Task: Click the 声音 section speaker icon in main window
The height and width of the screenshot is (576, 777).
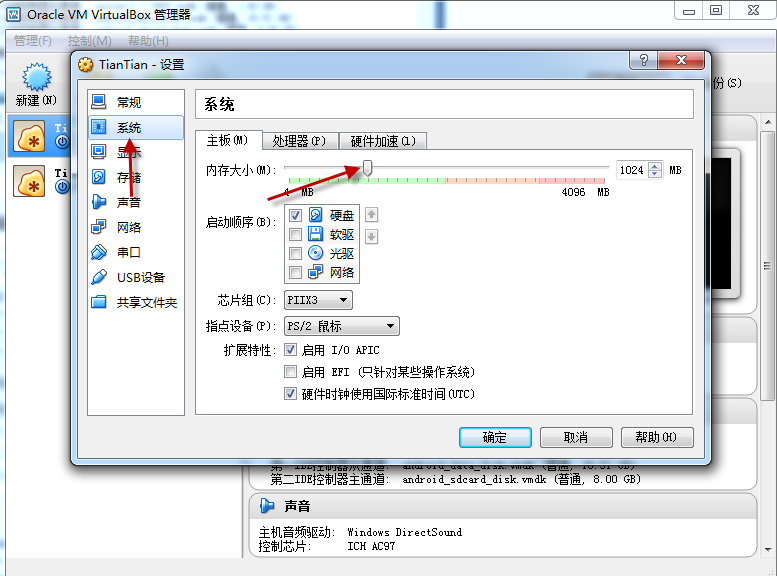Action: [x=267, y=506]
